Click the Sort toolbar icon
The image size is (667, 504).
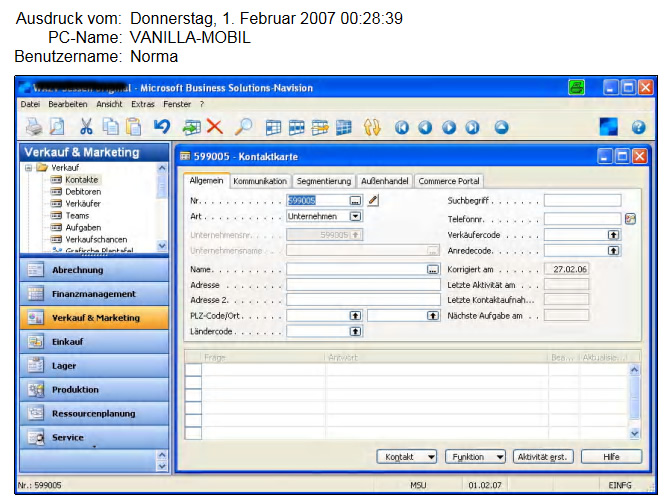(372, 128)
